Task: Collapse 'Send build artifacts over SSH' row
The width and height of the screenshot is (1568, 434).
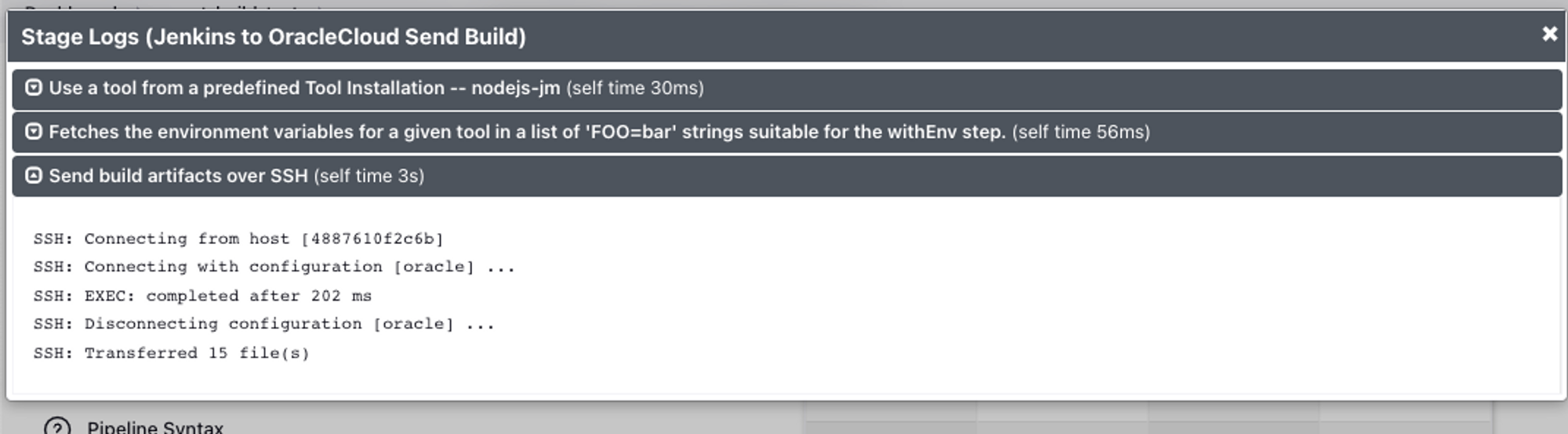Action: (x=786, y=176)
